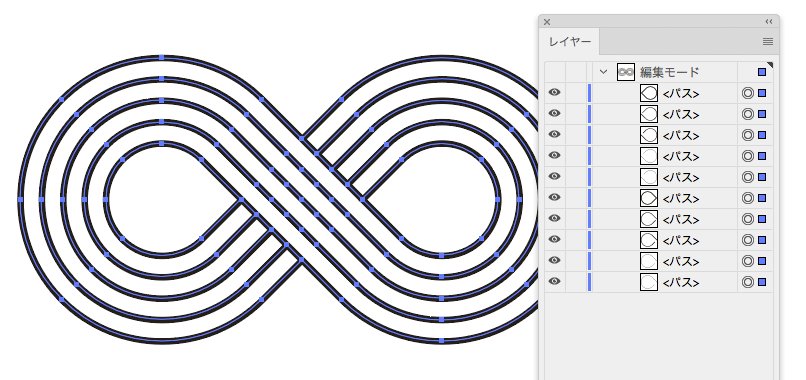Close the Layers panel with X
806x380 pixels.
pyautogui.click(x=547, y=22)
